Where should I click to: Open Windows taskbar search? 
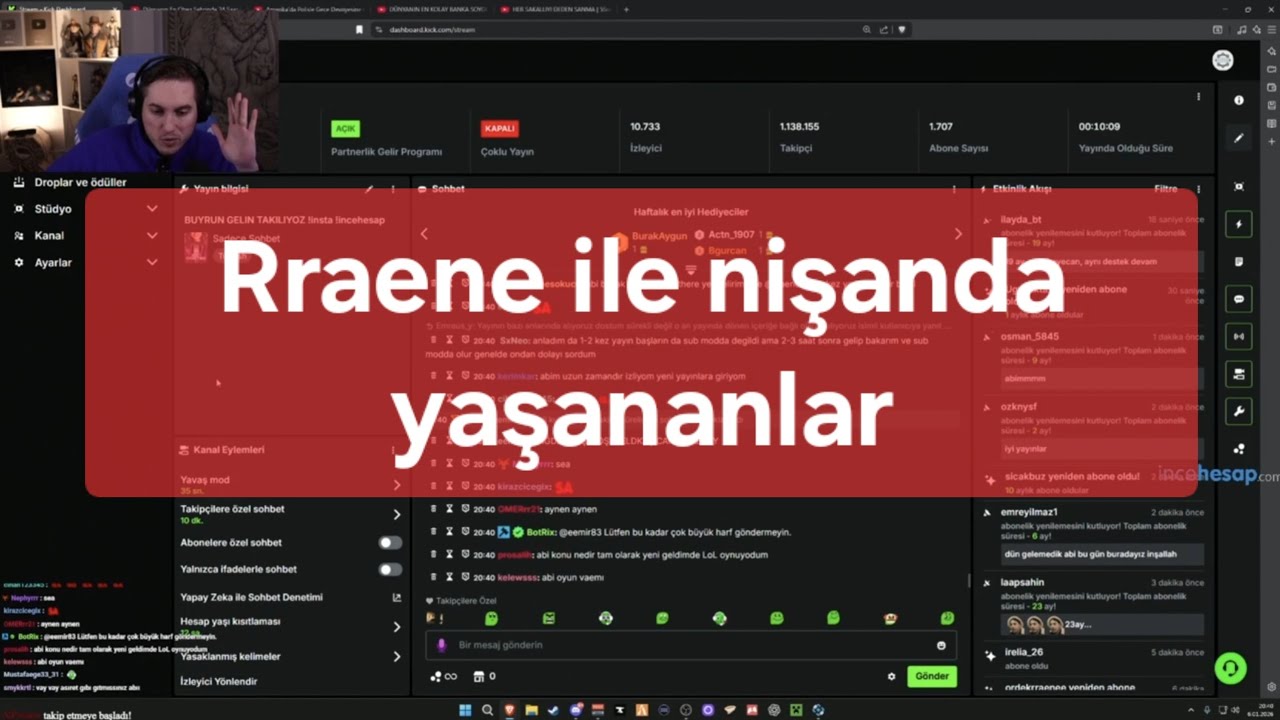click(x=487, y=710)
